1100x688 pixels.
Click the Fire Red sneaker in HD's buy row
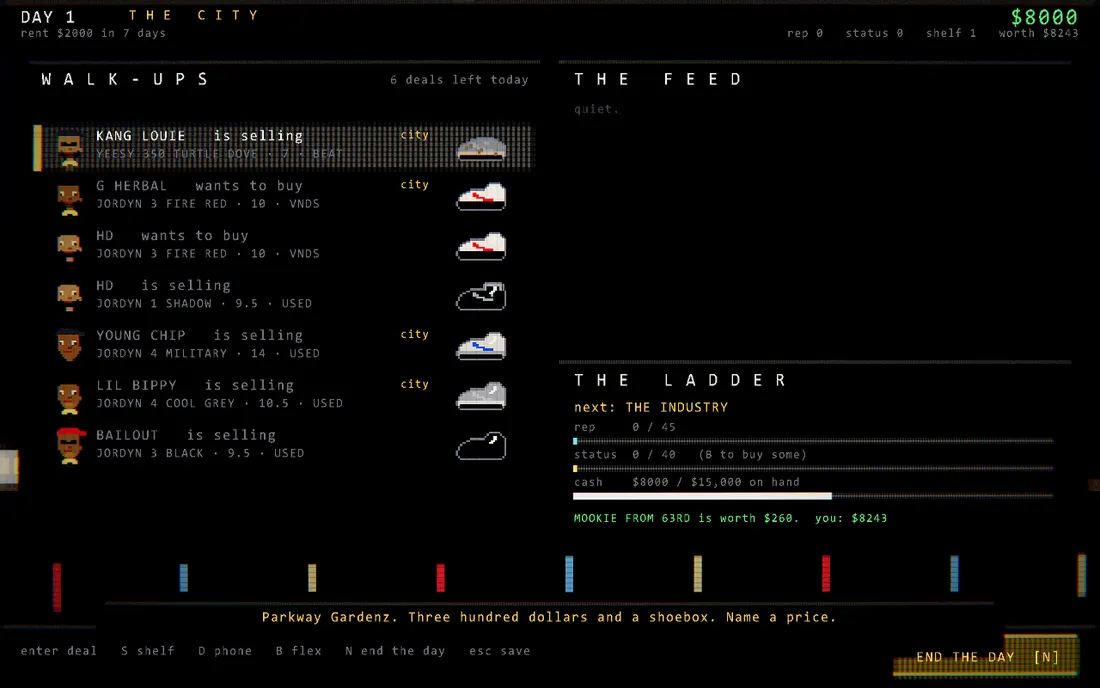click(x=481, y=247)
